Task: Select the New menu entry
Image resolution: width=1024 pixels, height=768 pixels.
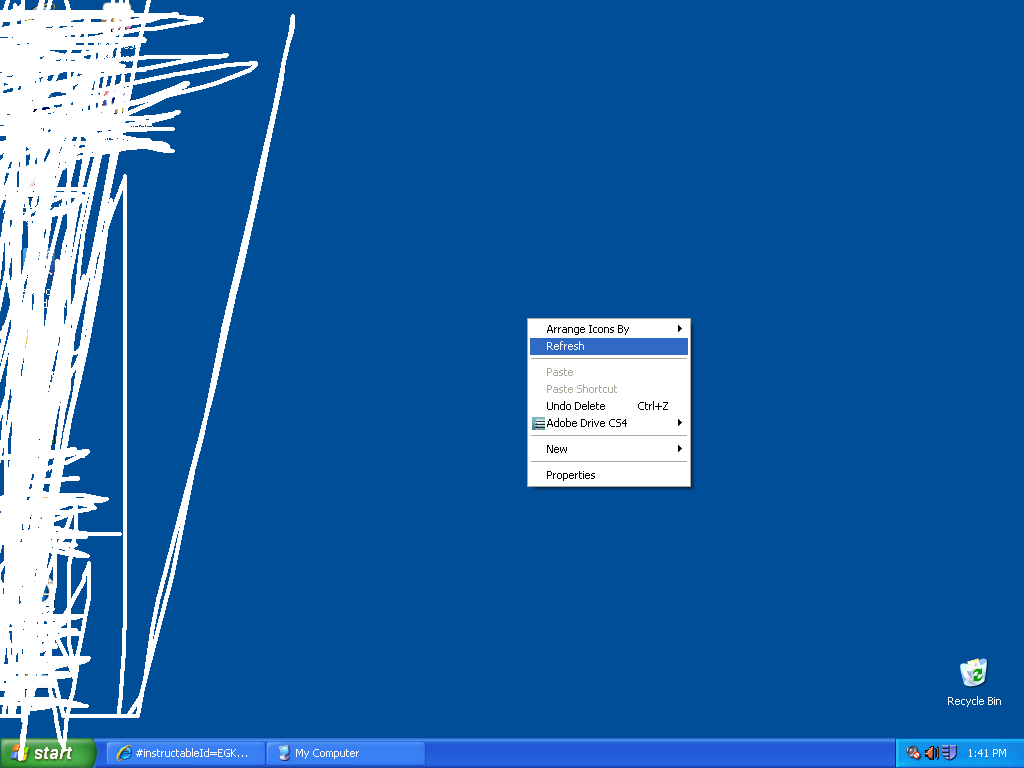Action: (557, 449)
